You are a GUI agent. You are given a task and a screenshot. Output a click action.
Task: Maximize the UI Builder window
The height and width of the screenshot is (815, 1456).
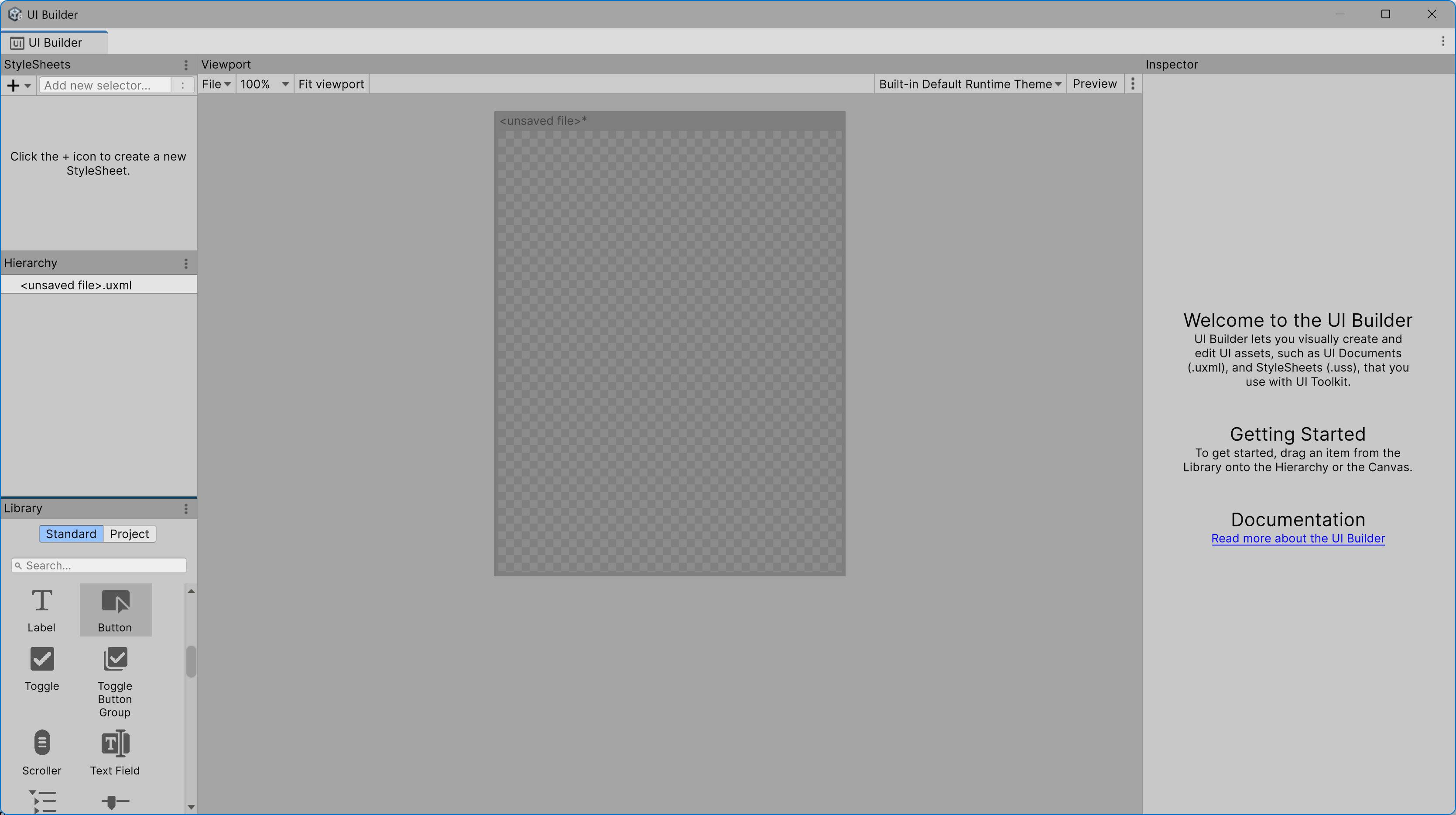click(x=1385, y=14)
